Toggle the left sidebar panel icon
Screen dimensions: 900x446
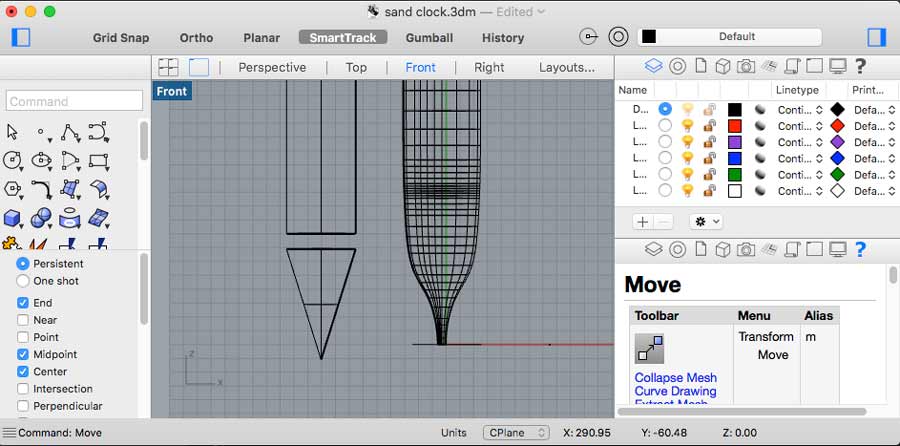[20, 38]
